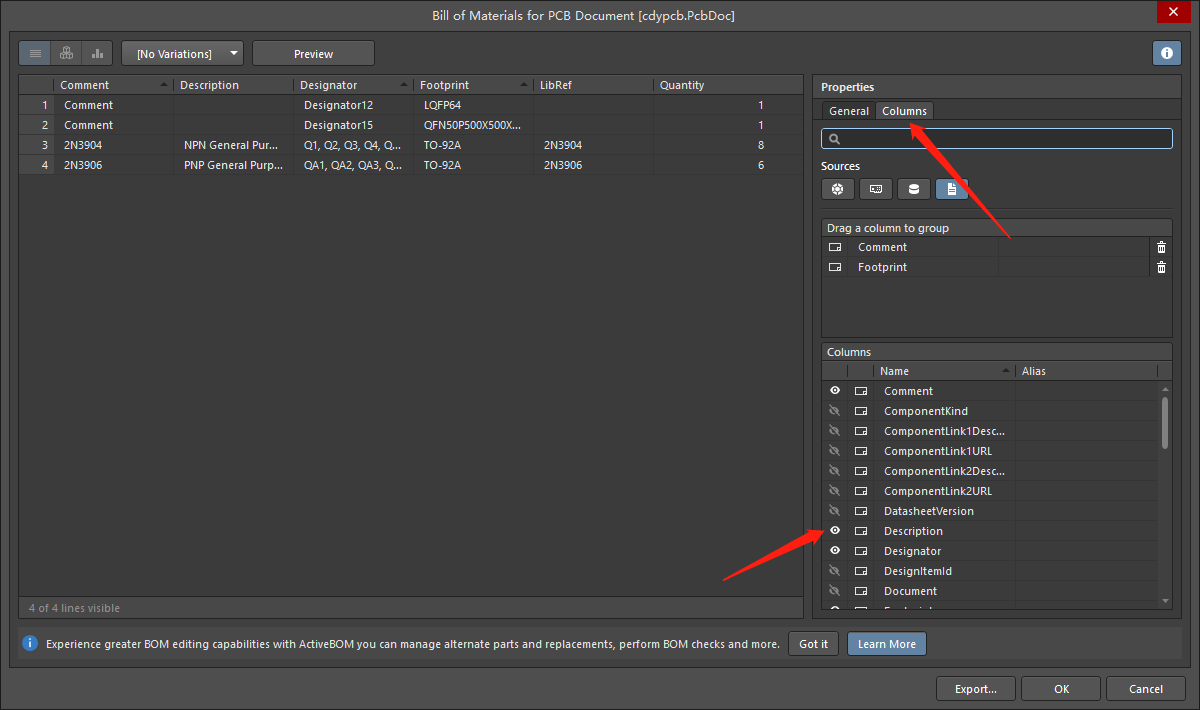Toggle the component parameters source icon
The image size is (1200, 710).
tap(837, 188)
